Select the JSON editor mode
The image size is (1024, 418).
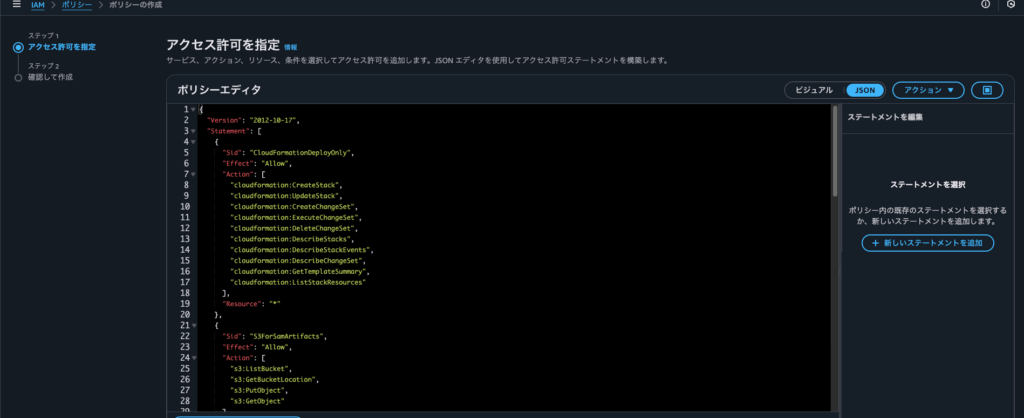(866, 90)
